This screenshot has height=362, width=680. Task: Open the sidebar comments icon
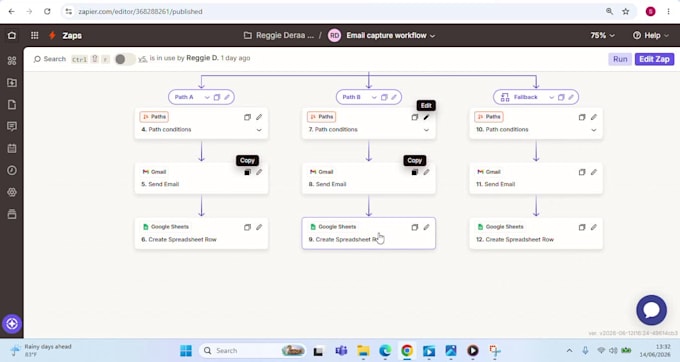coord(12,126)
